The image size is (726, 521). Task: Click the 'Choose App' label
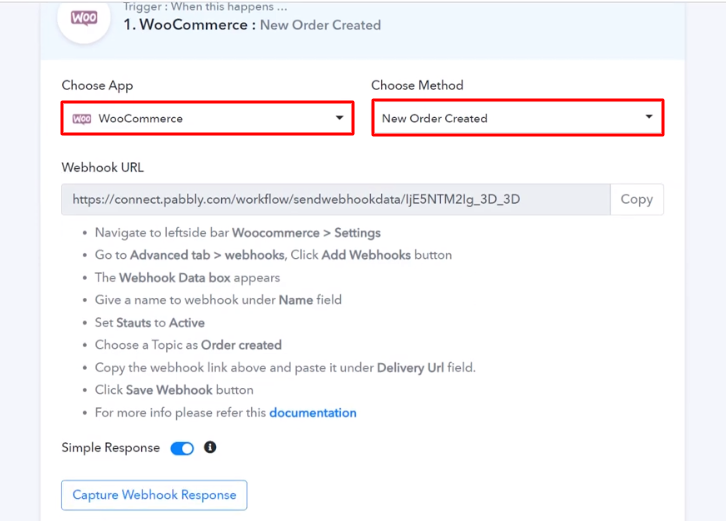point(97,86)
